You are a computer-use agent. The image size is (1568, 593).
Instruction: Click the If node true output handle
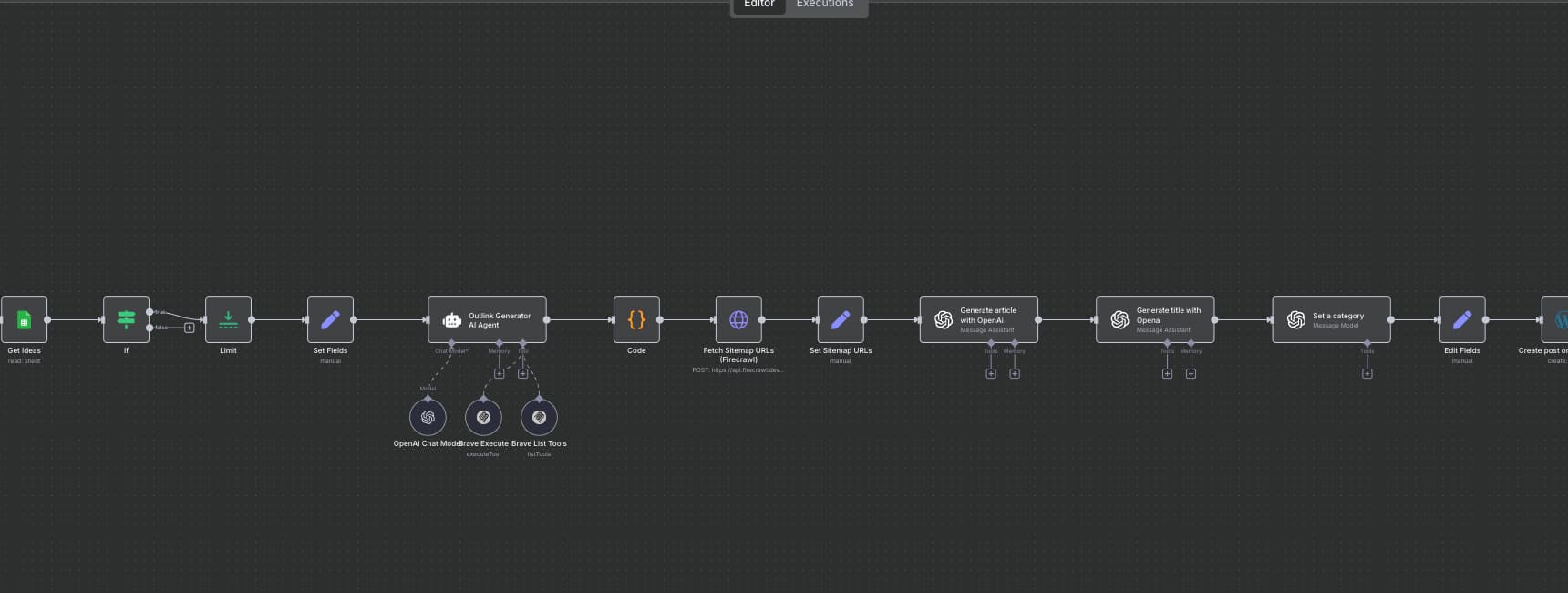(x=150, y=312)
